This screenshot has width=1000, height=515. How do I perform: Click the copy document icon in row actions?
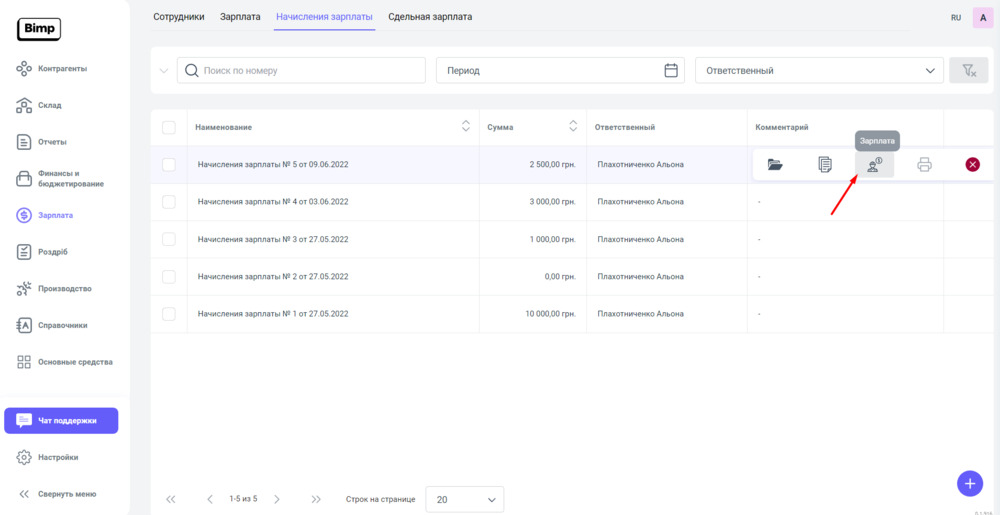pyautogui.click(x=825, y=165)
